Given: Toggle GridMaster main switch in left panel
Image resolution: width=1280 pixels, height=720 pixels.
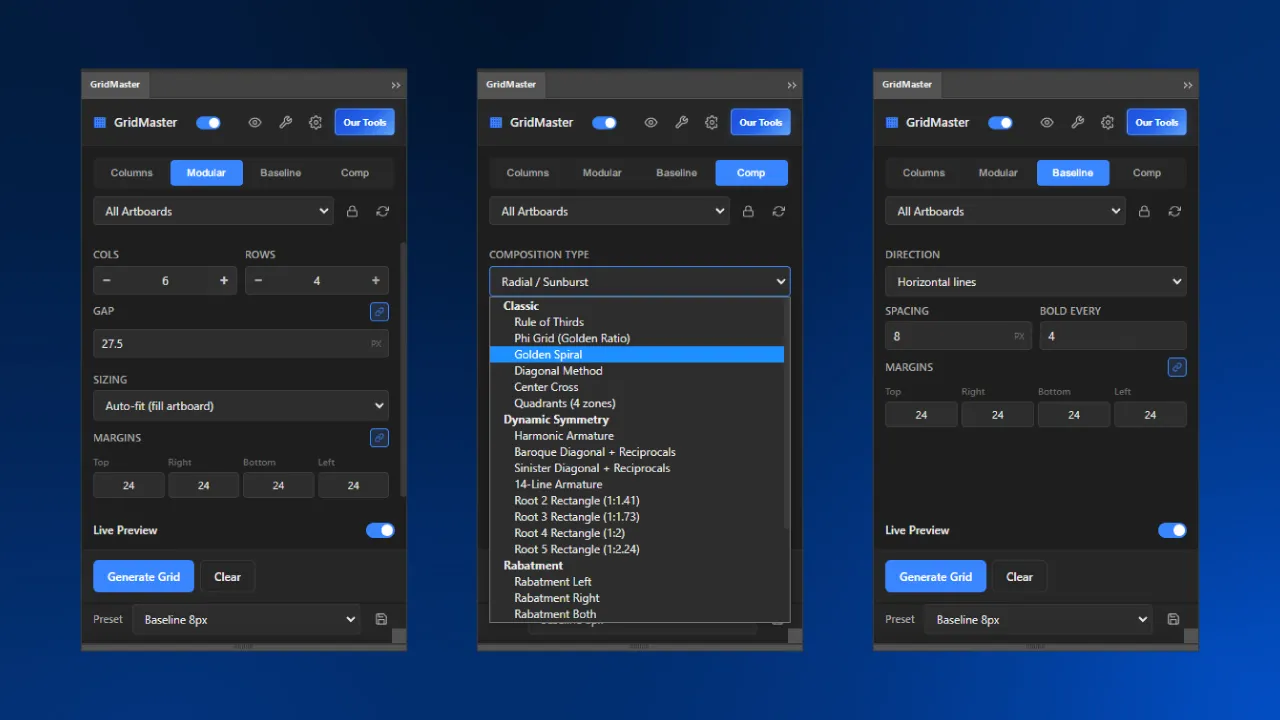Looking at the screenshot, I should (x=208, y=123).
